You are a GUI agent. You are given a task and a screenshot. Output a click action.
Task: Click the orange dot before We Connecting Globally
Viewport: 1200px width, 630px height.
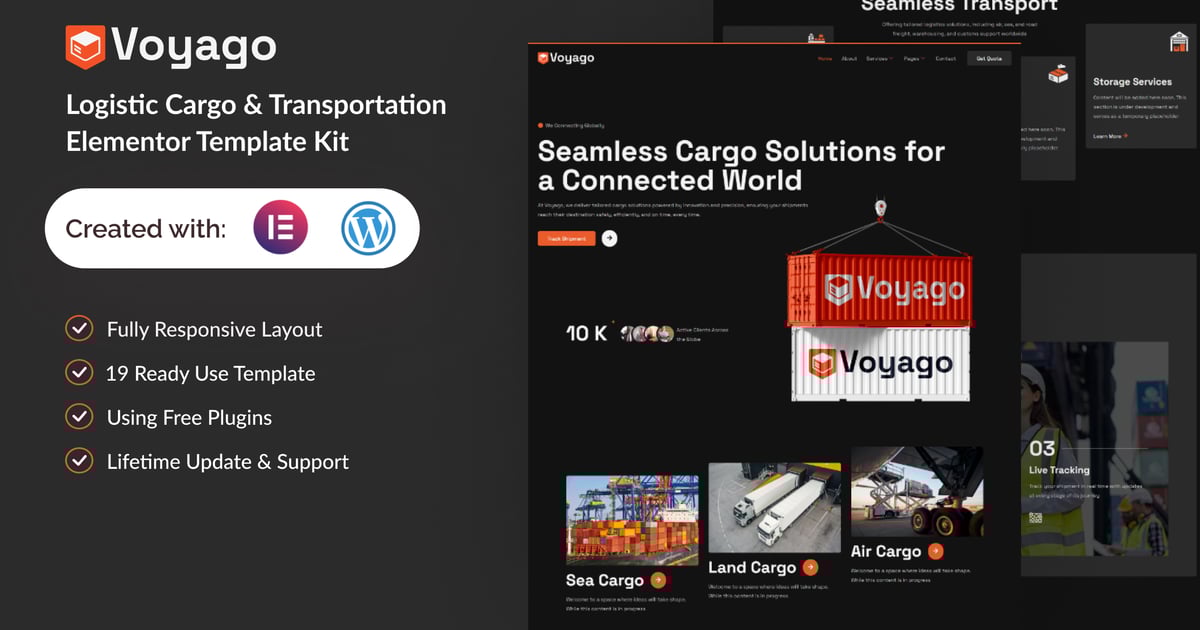540,126
